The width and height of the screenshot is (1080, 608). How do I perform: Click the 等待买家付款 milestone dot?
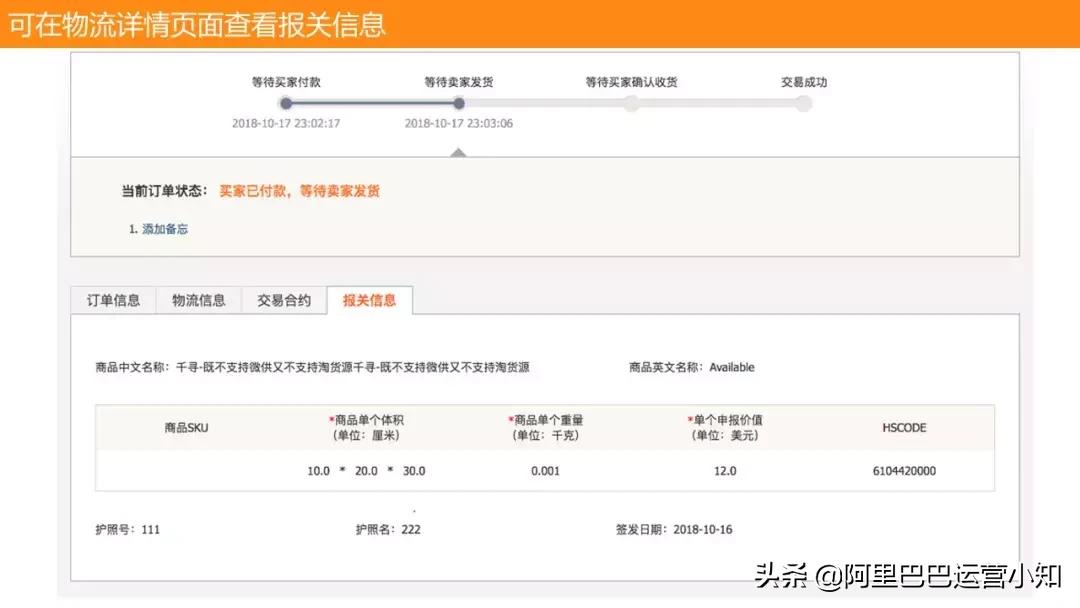click(285, 103)
